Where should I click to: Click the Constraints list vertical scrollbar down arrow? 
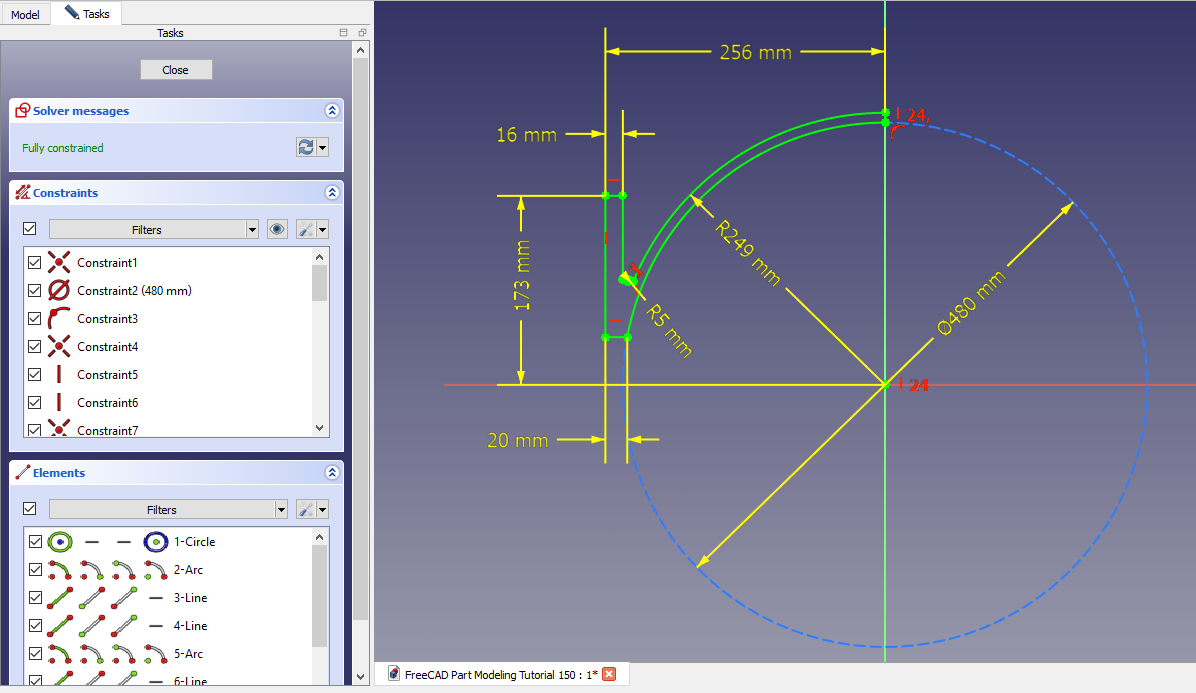tap(320, 427)
